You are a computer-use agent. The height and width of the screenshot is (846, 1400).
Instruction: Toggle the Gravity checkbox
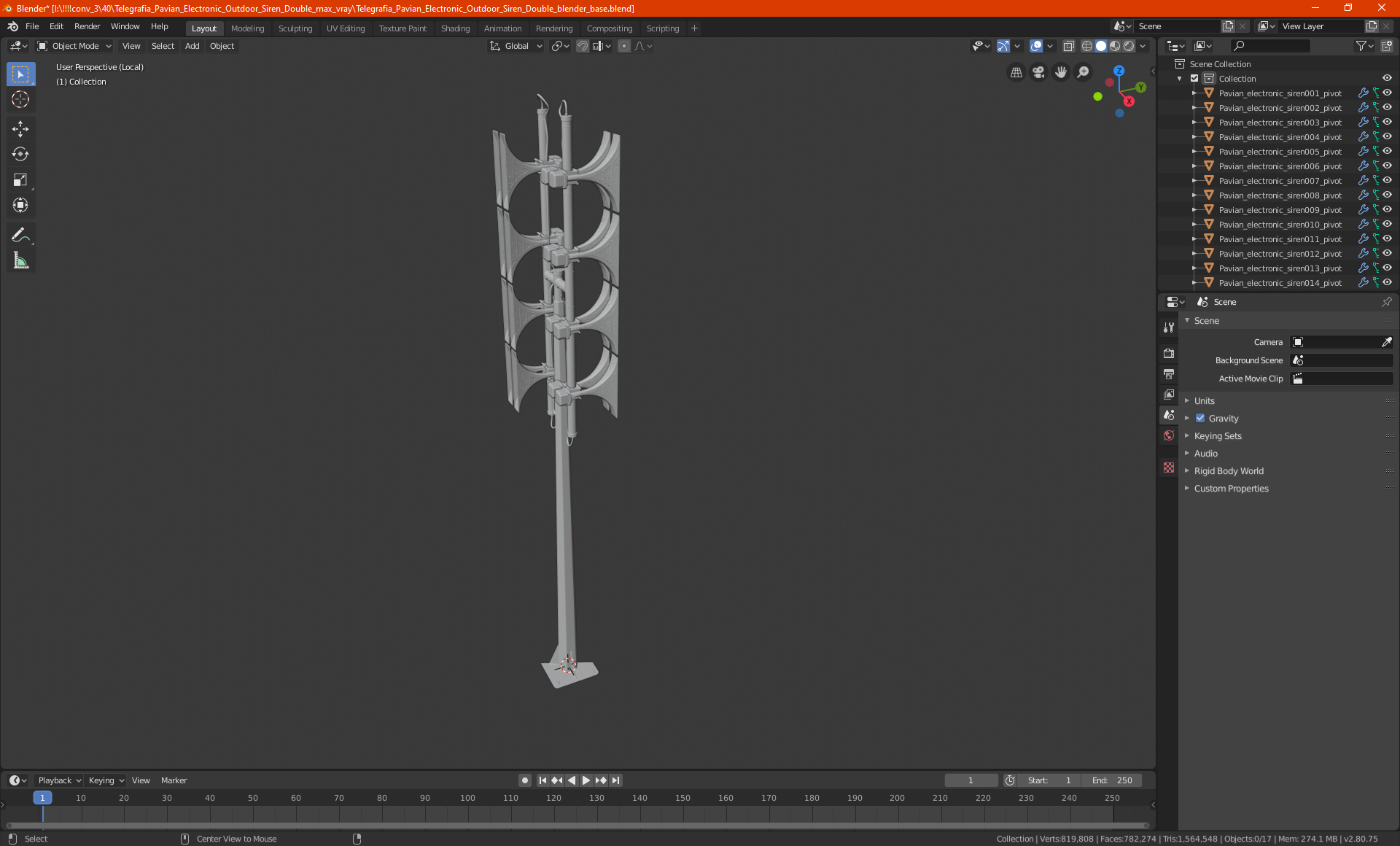pos(1200,419)
